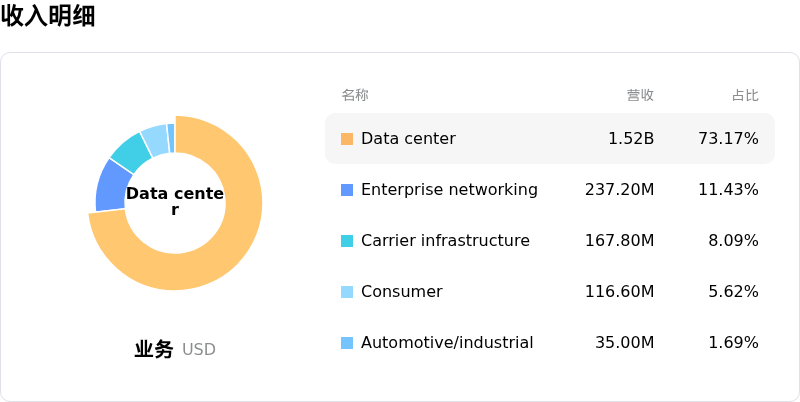Screen dimensions: 800x402
Task: Select the Consumer row label
Action: [x=401, y=292]
